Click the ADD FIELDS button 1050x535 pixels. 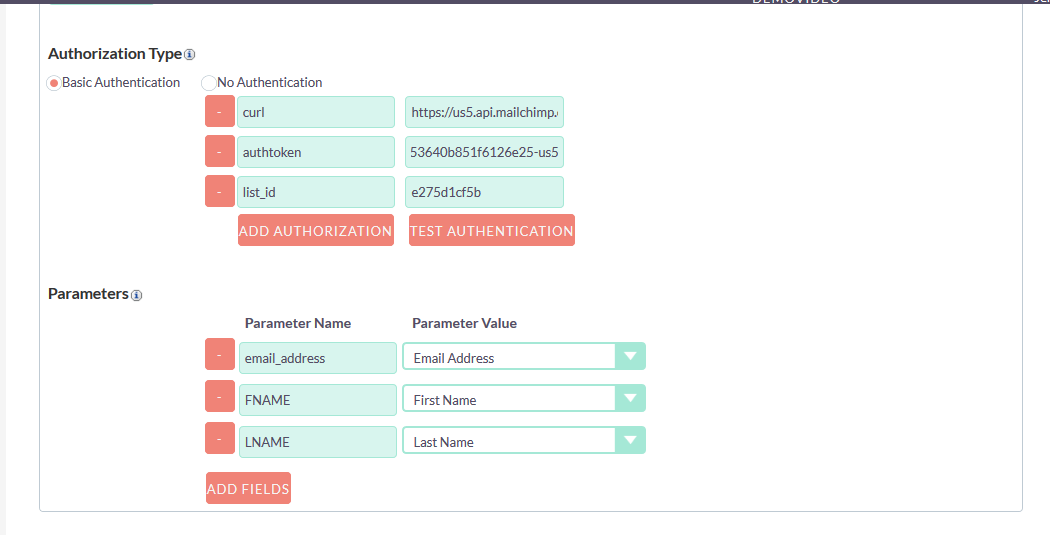(248, 488)
